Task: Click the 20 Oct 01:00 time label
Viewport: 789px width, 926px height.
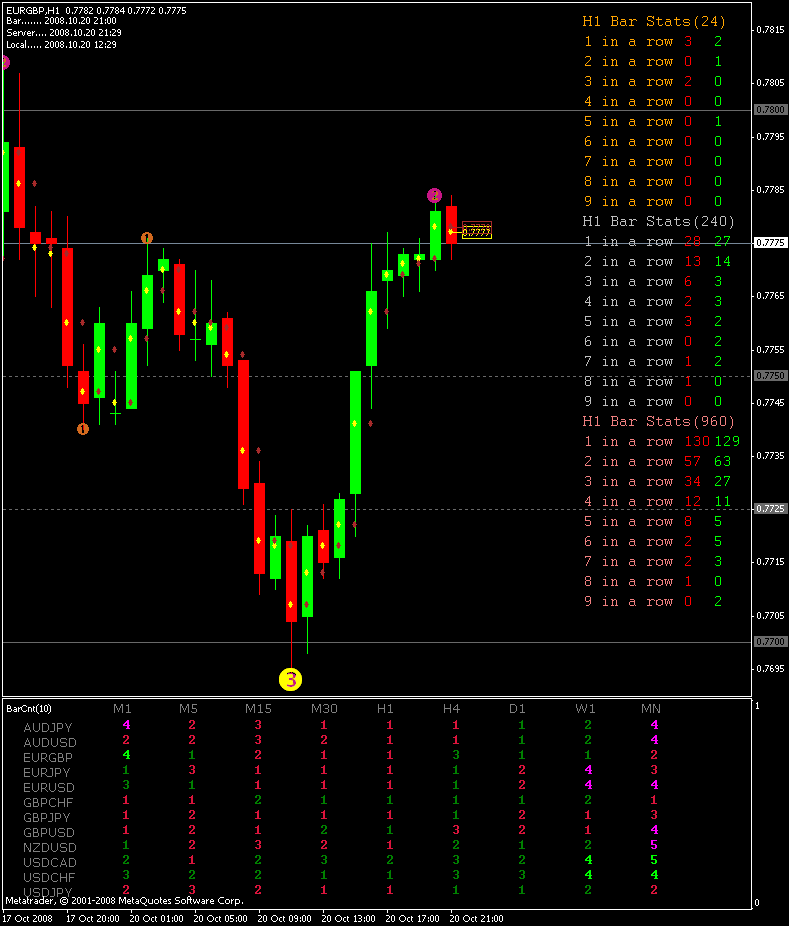Action: (157, 919)
